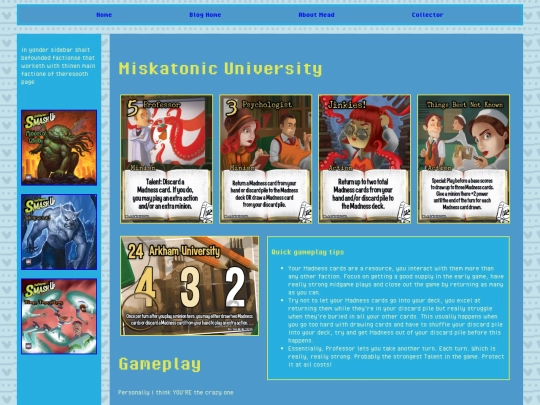Viewport: 540px width, 405px height.
Task: Open the Home navigation link
Action: (x=104, y=15)
